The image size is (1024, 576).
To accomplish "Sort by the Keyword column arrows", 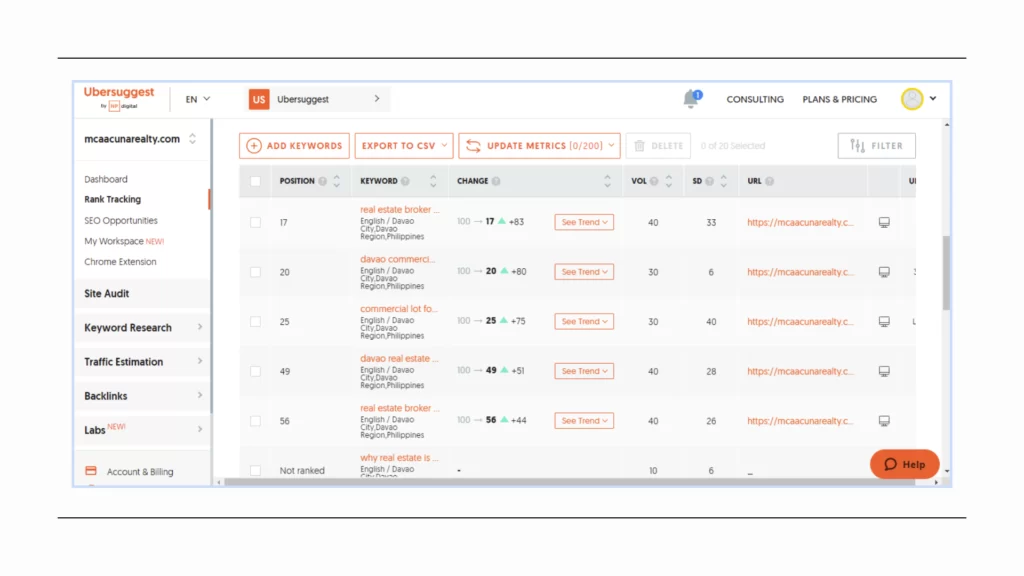I will pos(433,181).
